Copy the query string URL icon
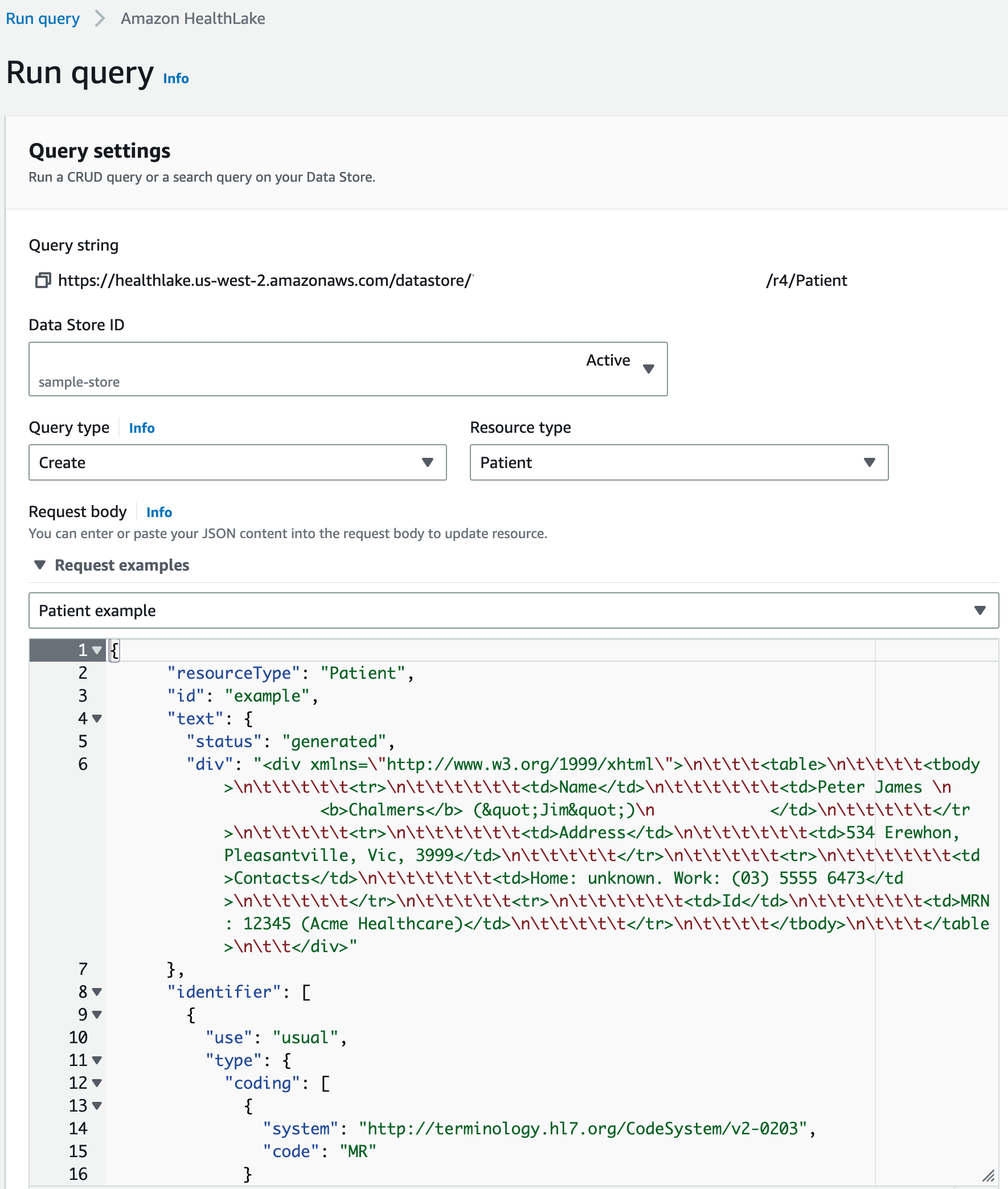 pyautogui.click(x=43, y=281)
